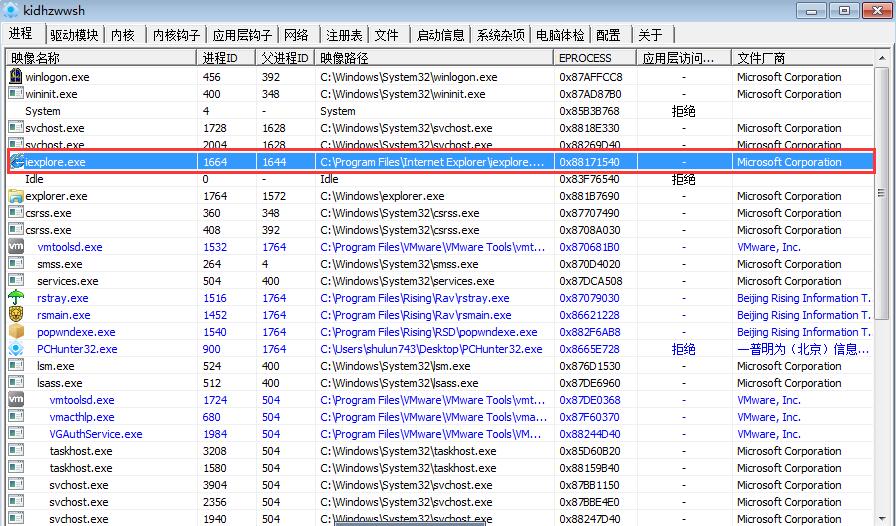The image size is (896, 526).
Task: Click the VMware, Inc. vendor of vmacthlp.exe
Action: click(769, 417)
